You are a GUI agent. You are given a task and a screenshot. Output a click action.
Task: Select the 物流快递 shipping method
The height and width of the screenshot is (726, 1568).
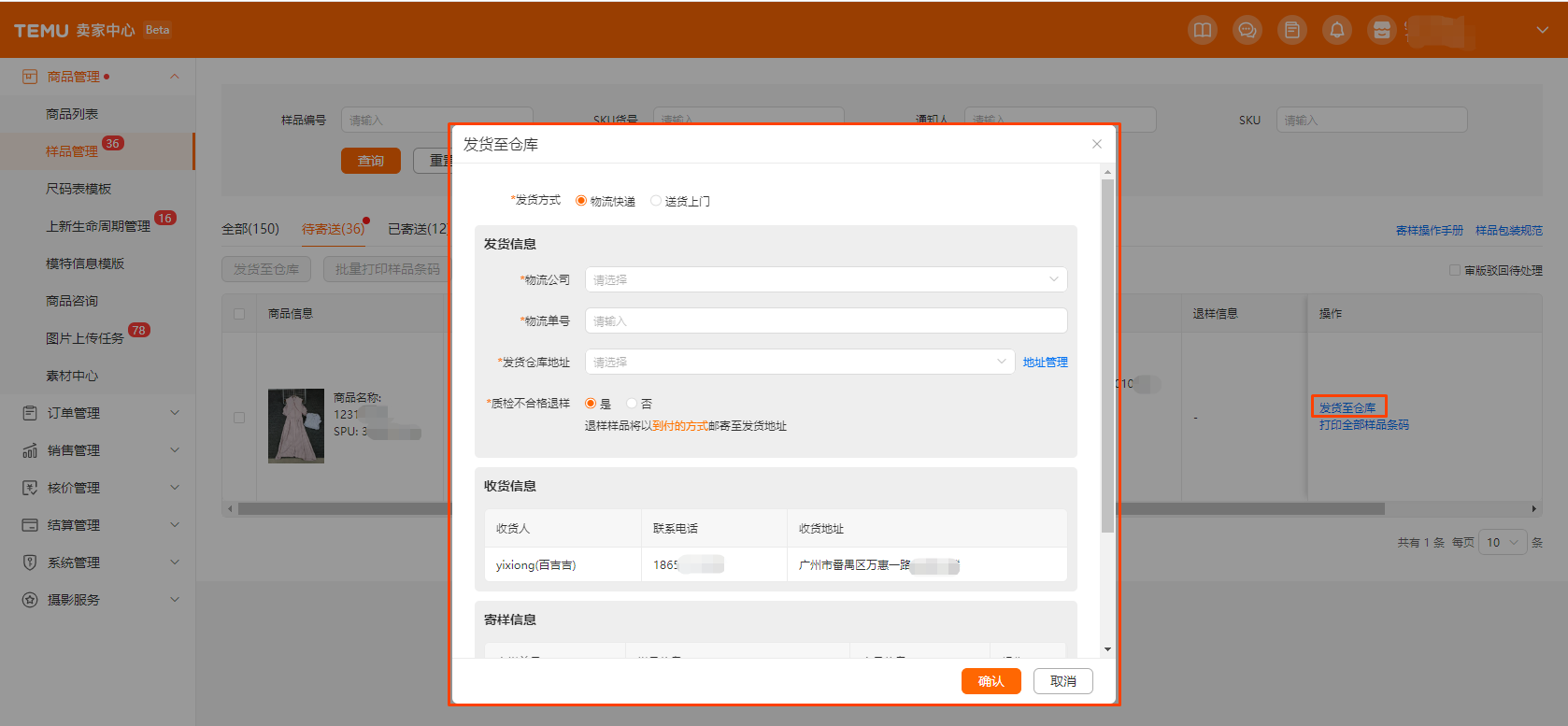coord(581,201)
